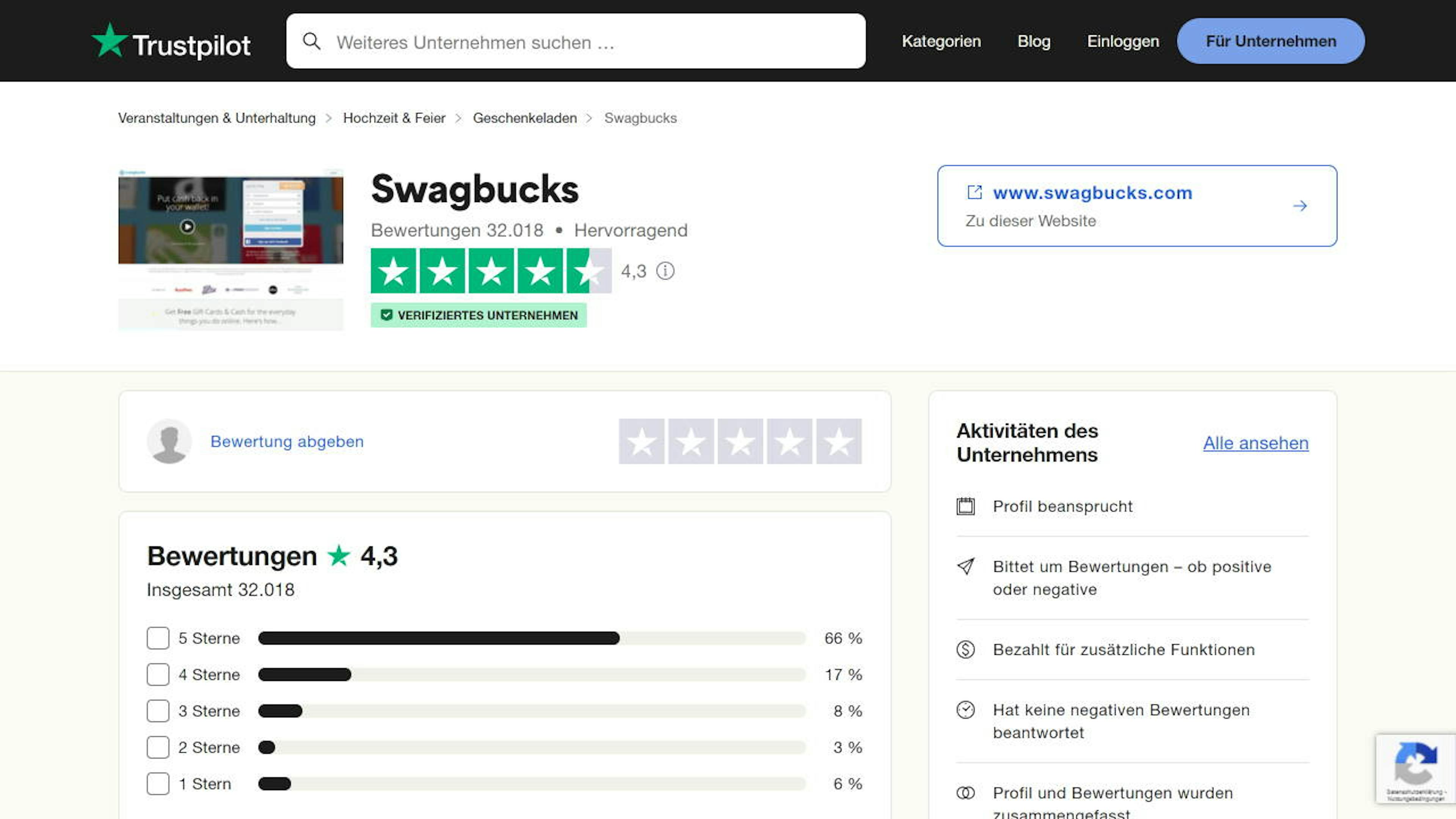1456x819 pixels.
Task: Open the Alle ansehen link
Action: coord(1256,443)
